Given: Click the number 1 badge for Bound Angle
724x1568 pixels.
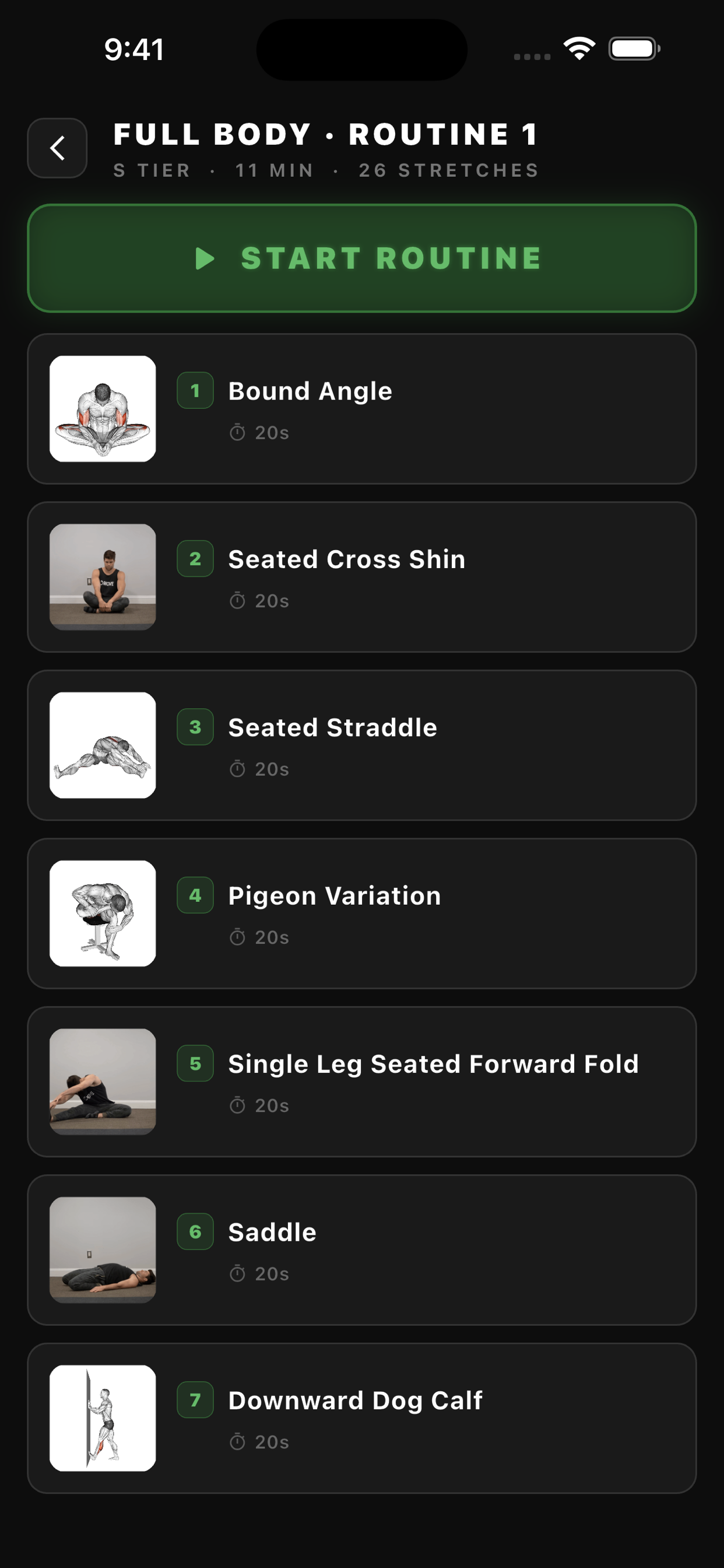Looking at the screenshot, I should click(x=195, y=390).
